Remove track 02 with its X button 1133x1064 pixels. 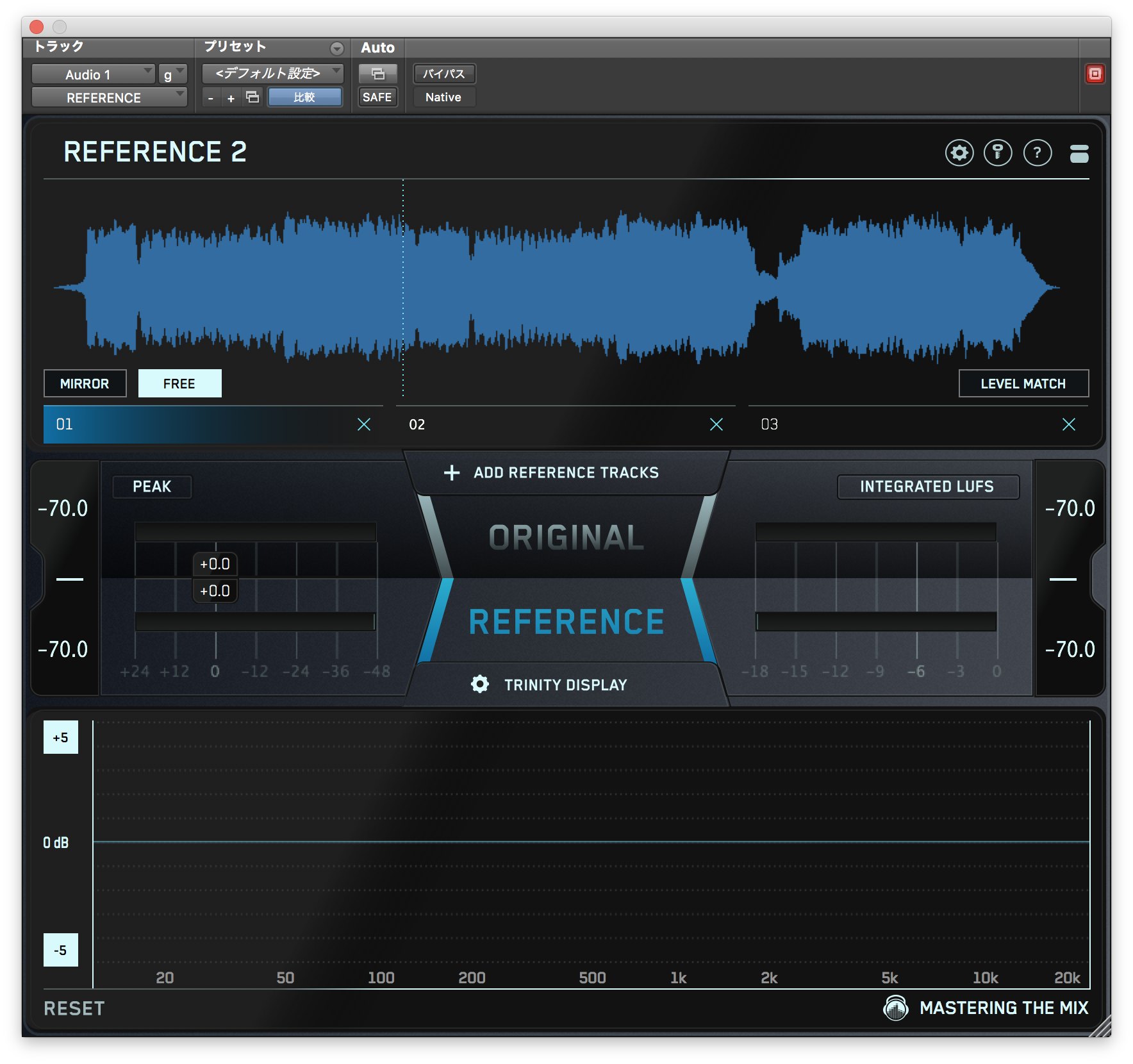coord(716,424)
